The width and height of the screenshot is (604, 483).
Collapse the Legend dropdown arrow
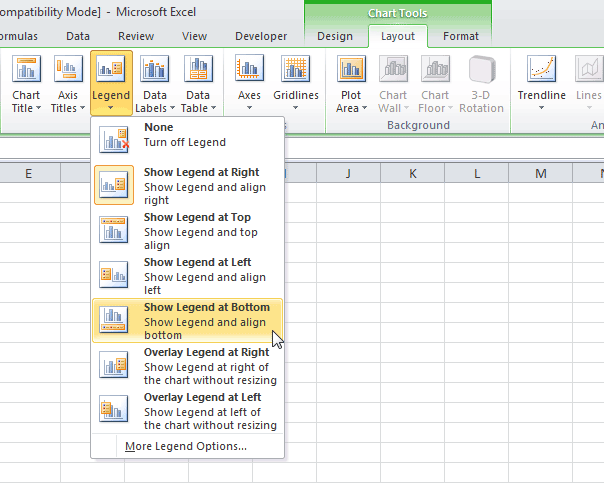coord(111,108)
